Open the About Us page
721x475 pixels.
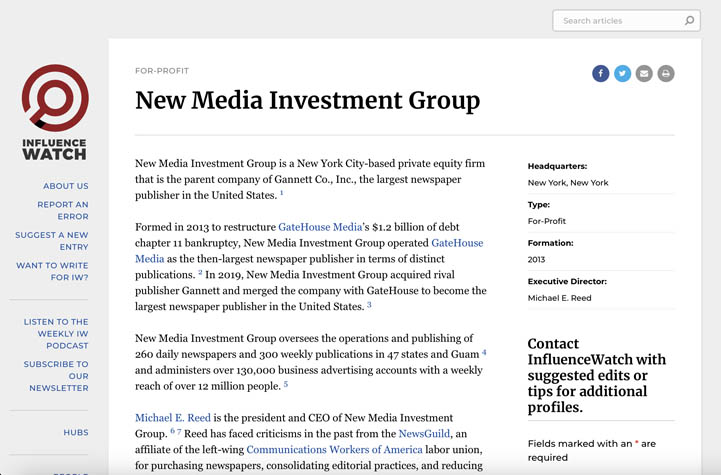(x=66, y=186)
